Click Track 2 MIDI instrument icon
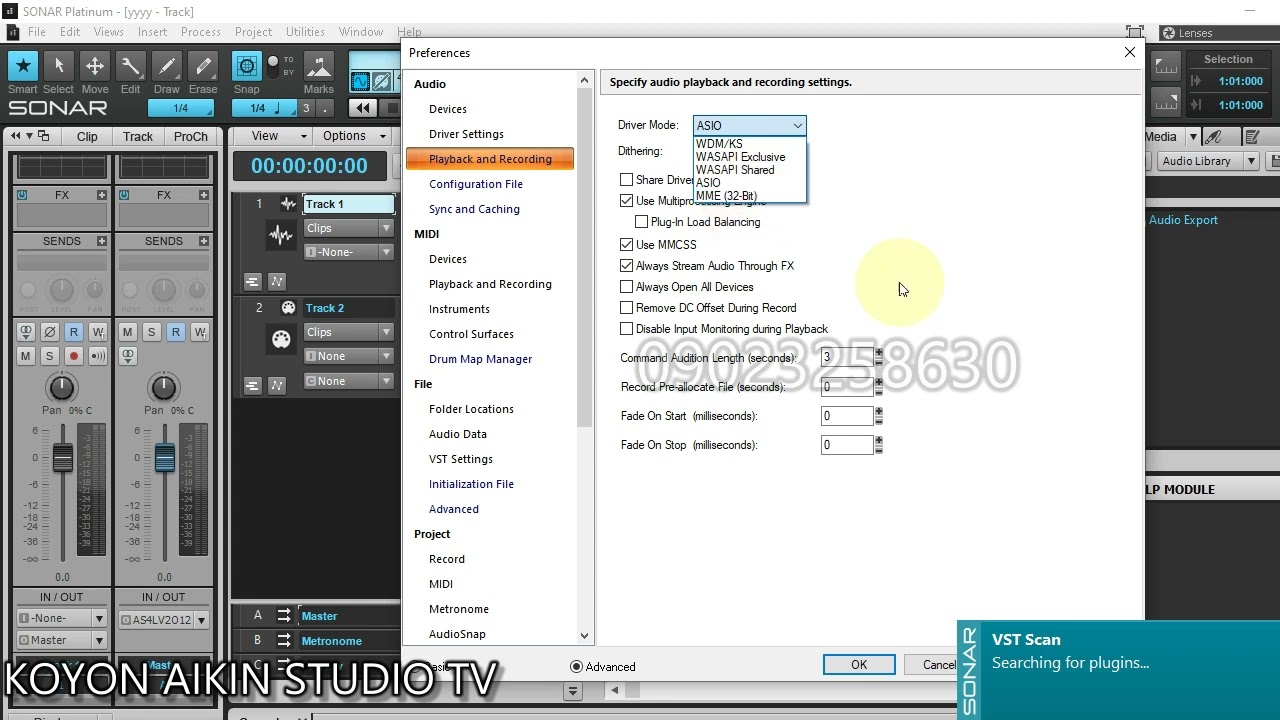The height and width of the screenshot is (720, 1280). point(281,340)
